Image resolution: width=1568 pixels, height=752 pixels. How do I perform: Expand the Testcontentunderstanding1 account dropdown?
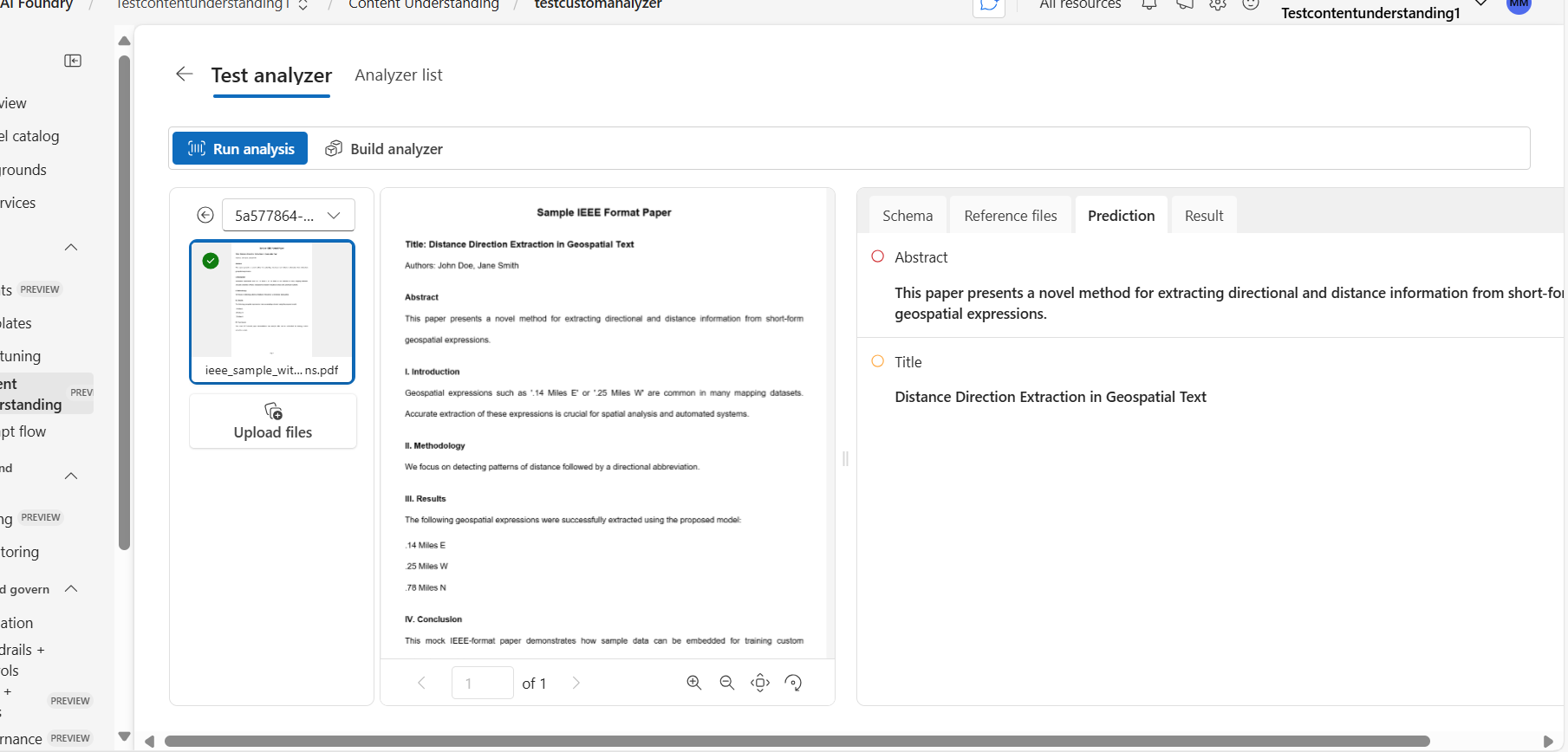(1480, 4)
